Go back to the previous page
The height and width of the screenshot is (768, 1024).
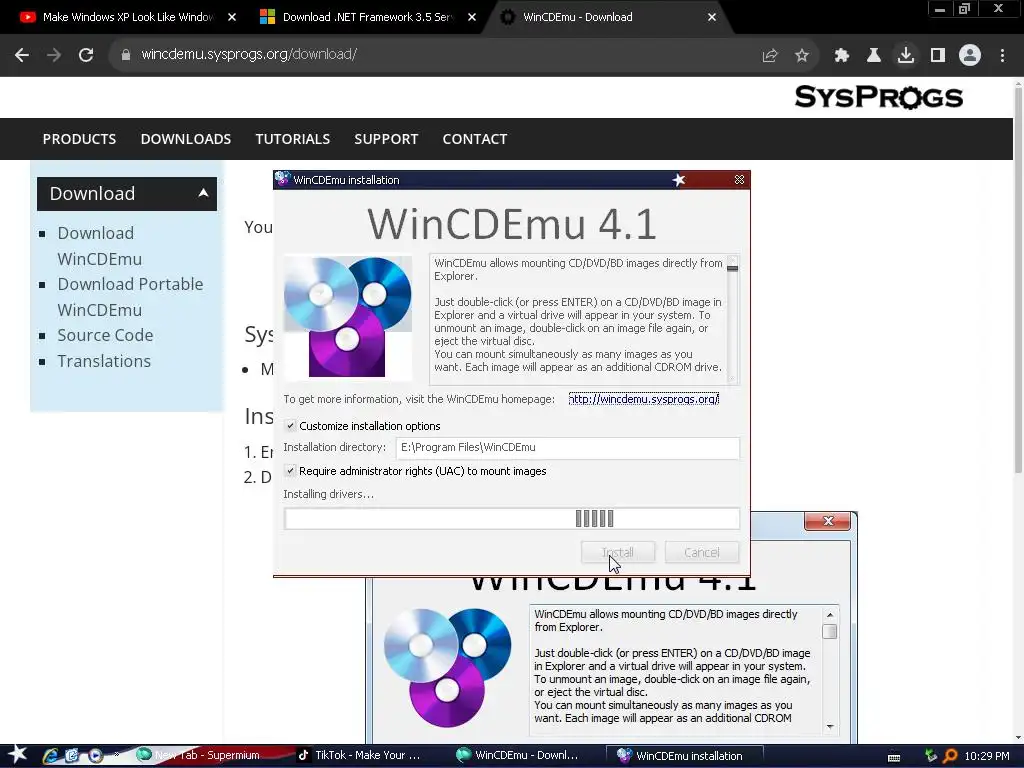coord(22,55)
